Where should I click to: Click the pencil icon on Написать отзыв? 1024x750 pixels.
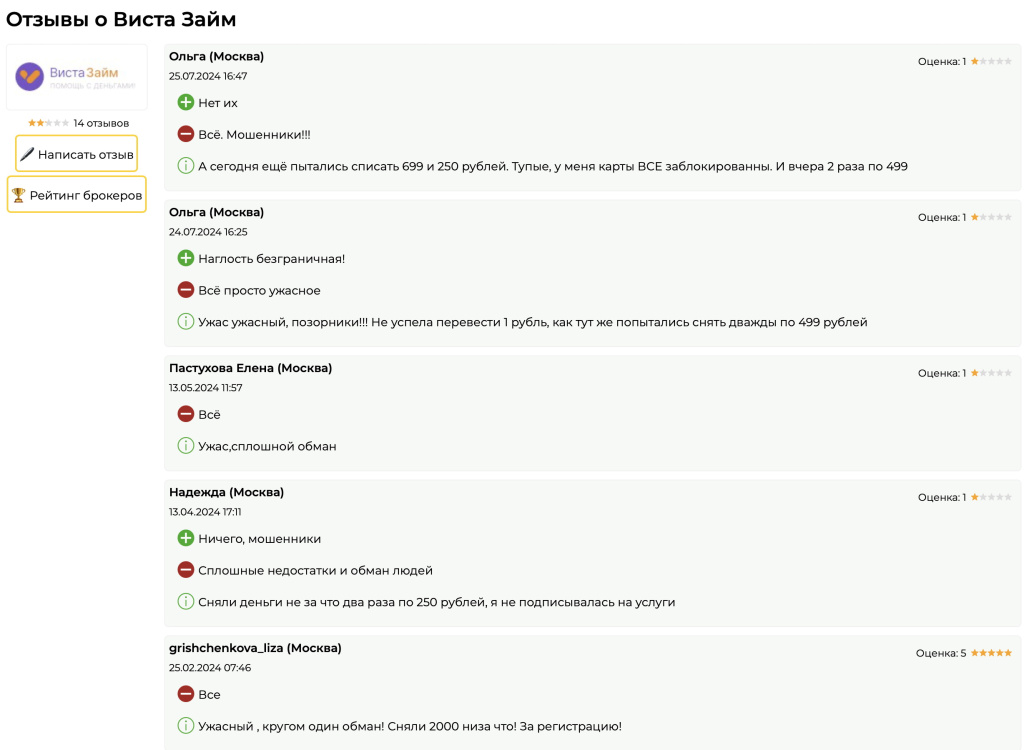tap(27, 154)
